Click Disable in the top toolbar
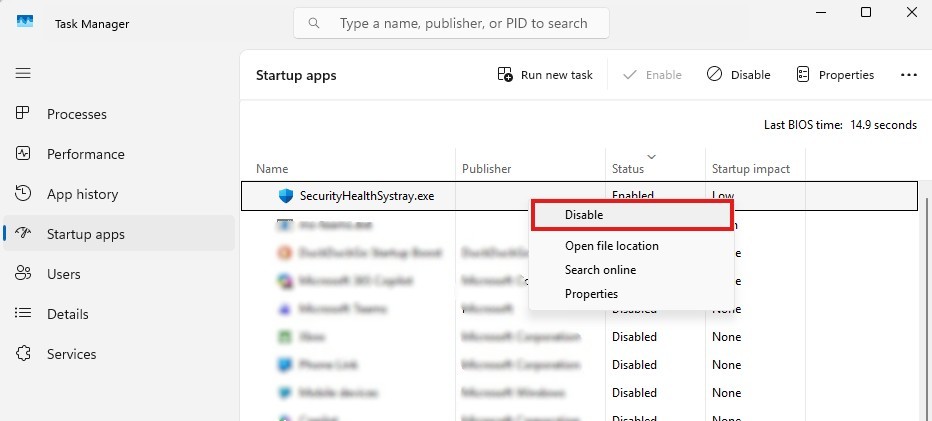The image size is (932, 421). 738,75
